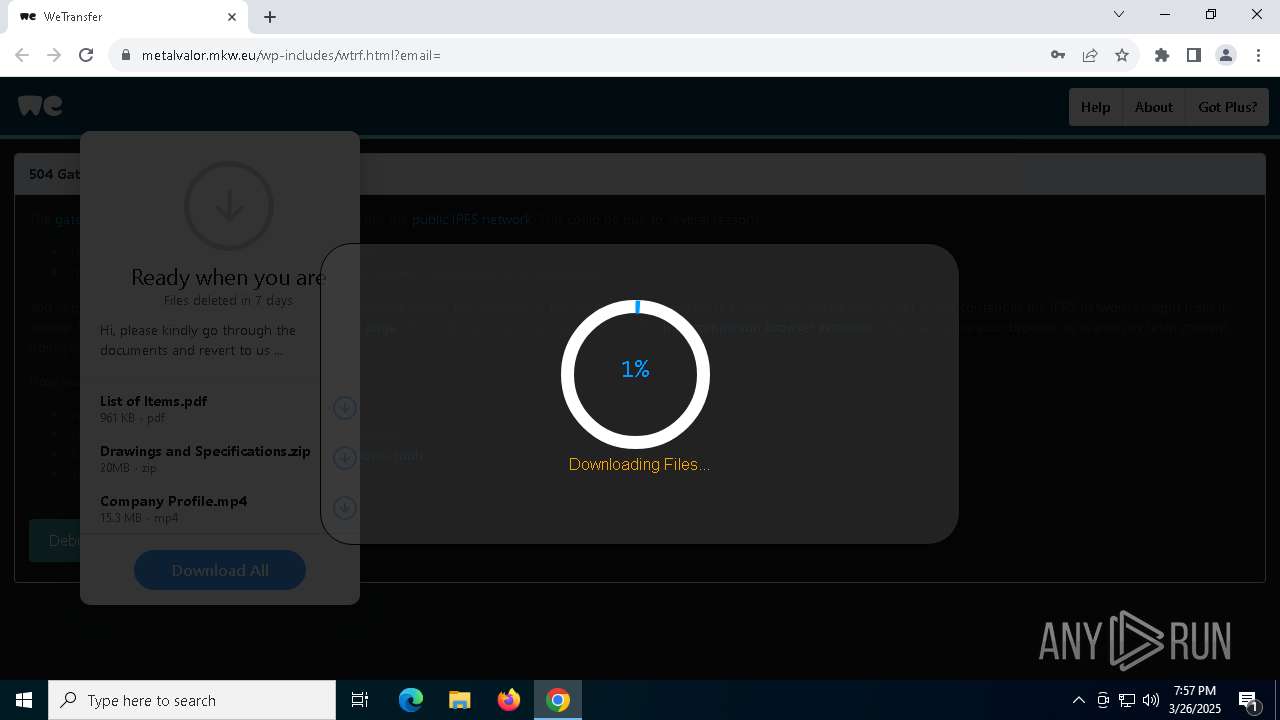Launch Microsoft Edge from taskbar
Screen dimensions: 1280x720
(x=411, y=700)
